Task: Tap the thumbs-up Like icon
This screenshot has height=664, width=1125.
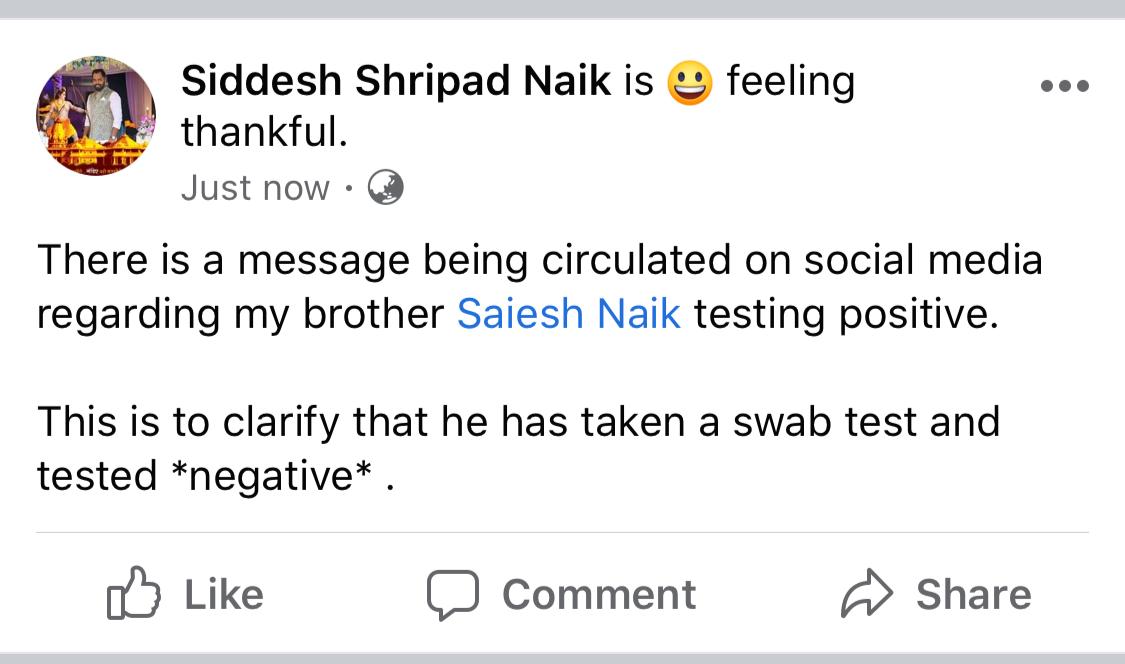Action: pyautogui.click(x=133, y=593)
